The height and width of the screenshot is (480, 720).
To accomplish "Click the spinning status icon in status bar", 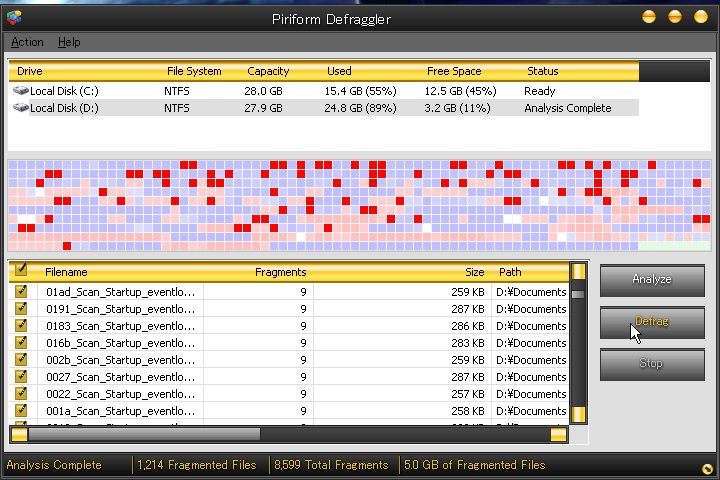I will click(707, 469).
